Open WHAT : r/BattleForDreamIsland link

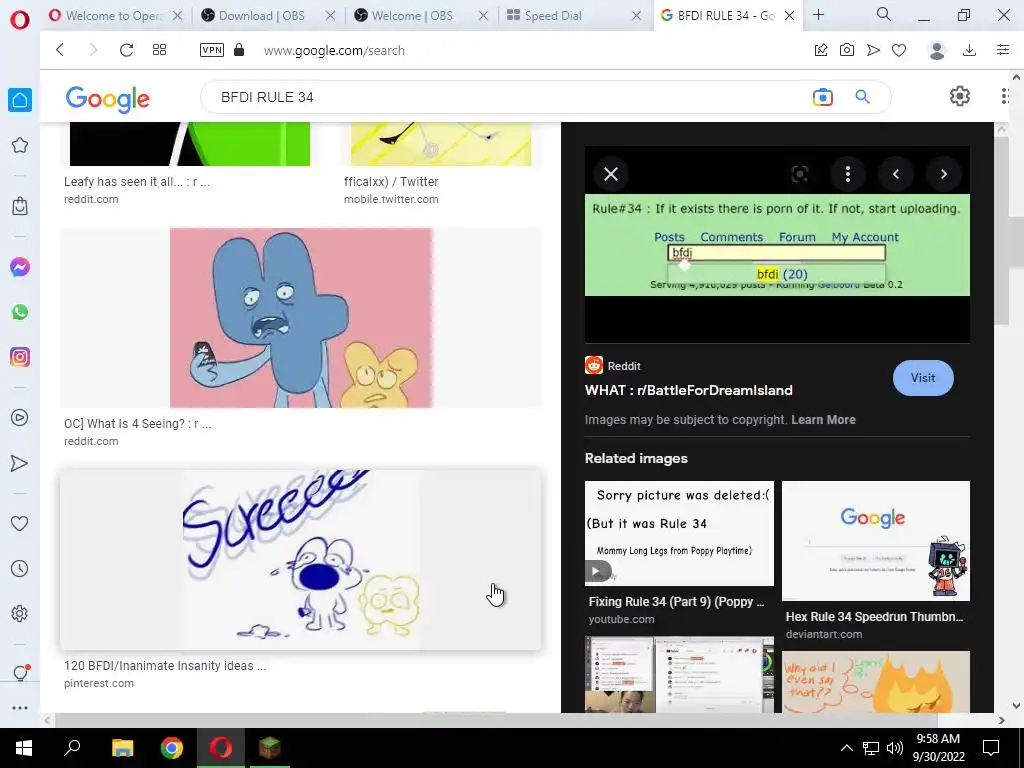[x=688, y=391]
